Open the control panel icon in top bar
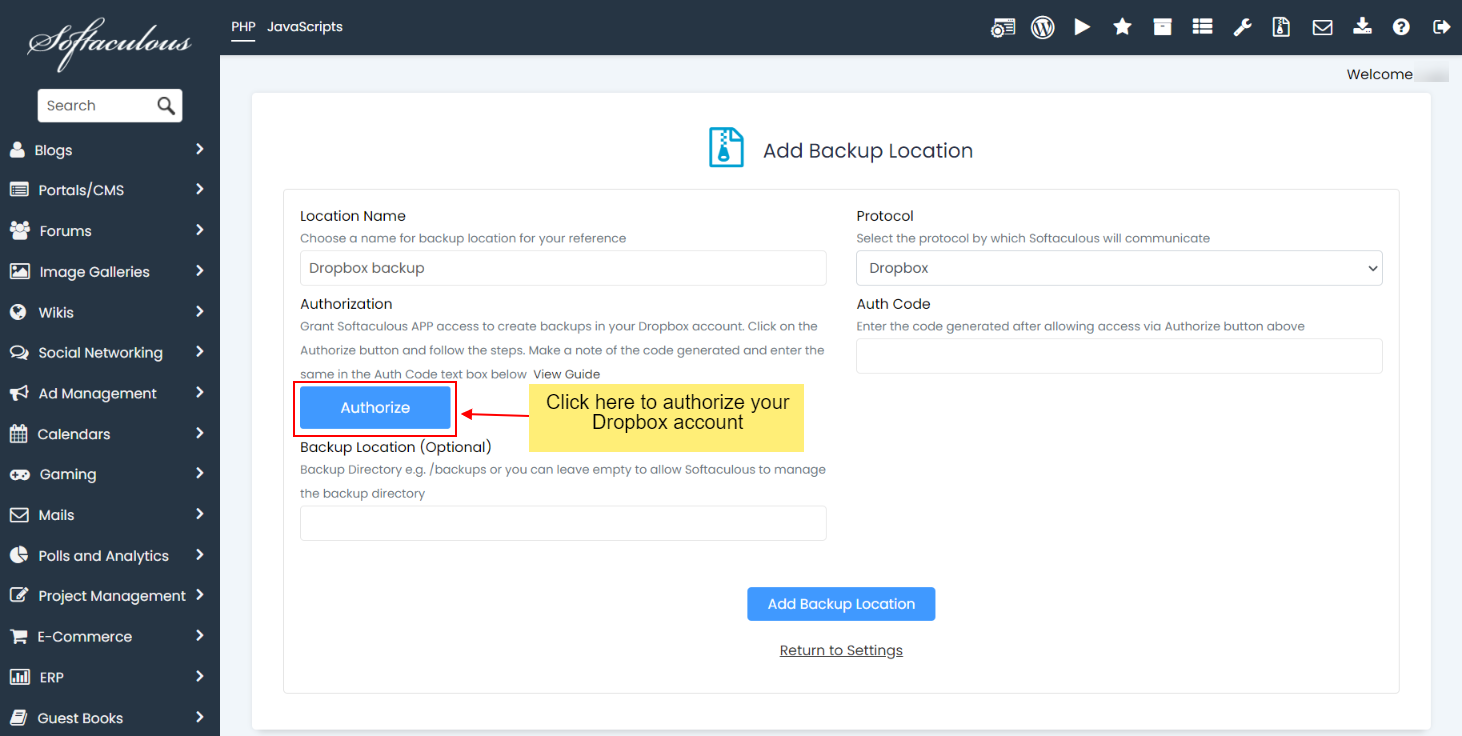1462x736 pixels. (x=1003, y=27)
